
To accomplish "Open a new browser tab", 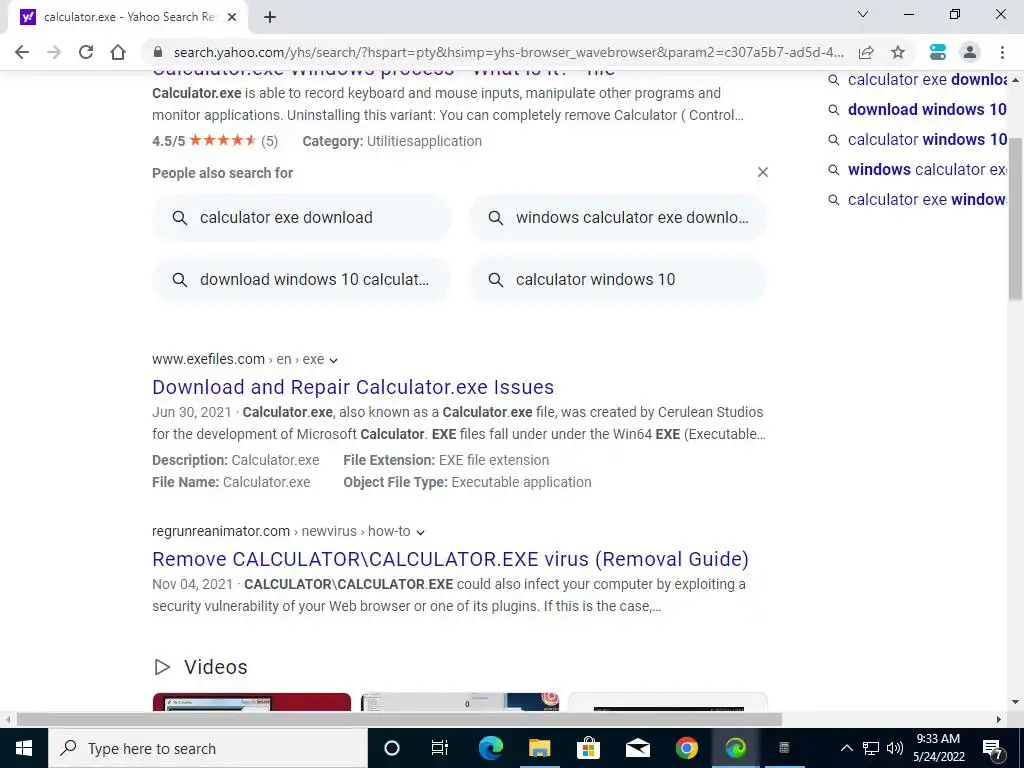I will [x=270, y=17].
